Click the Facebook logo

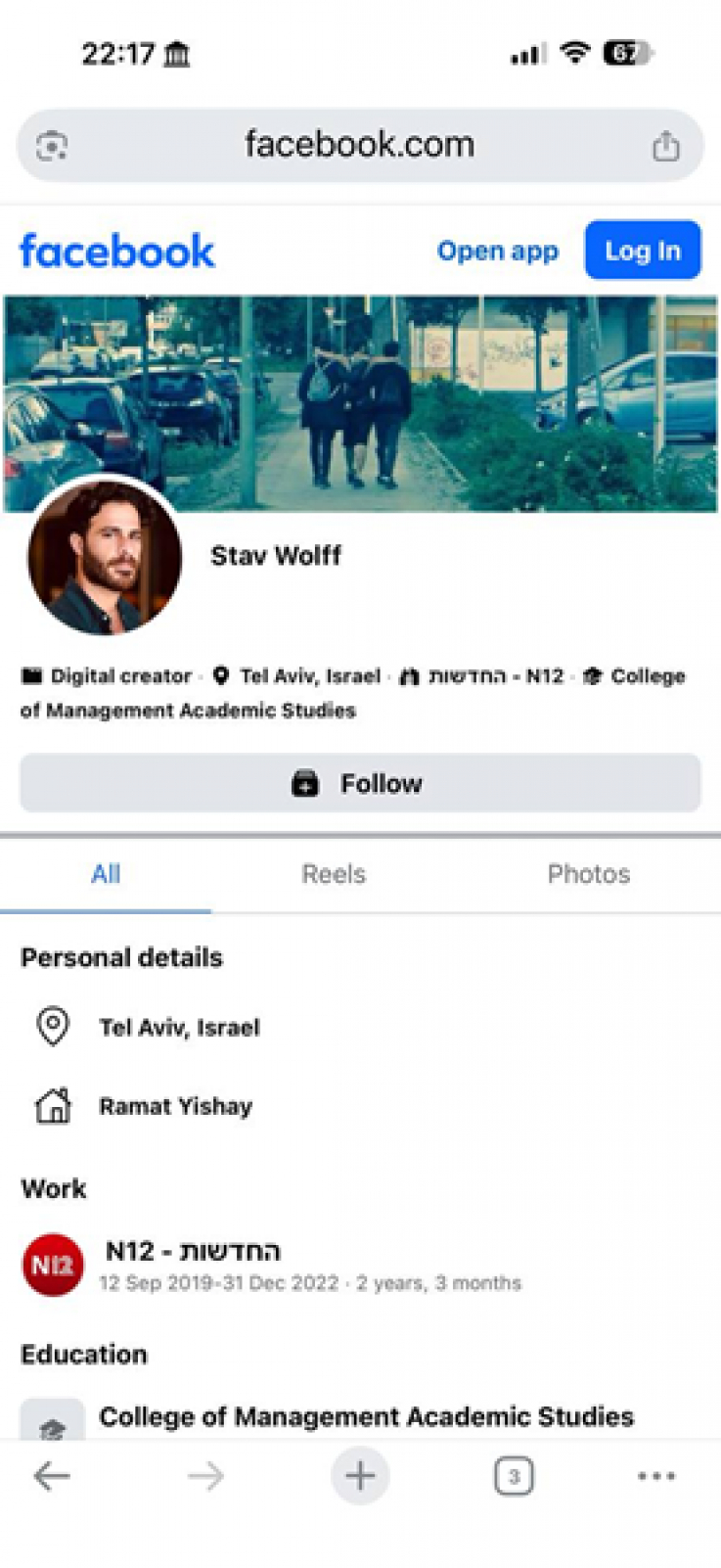[x=117, y=251]
